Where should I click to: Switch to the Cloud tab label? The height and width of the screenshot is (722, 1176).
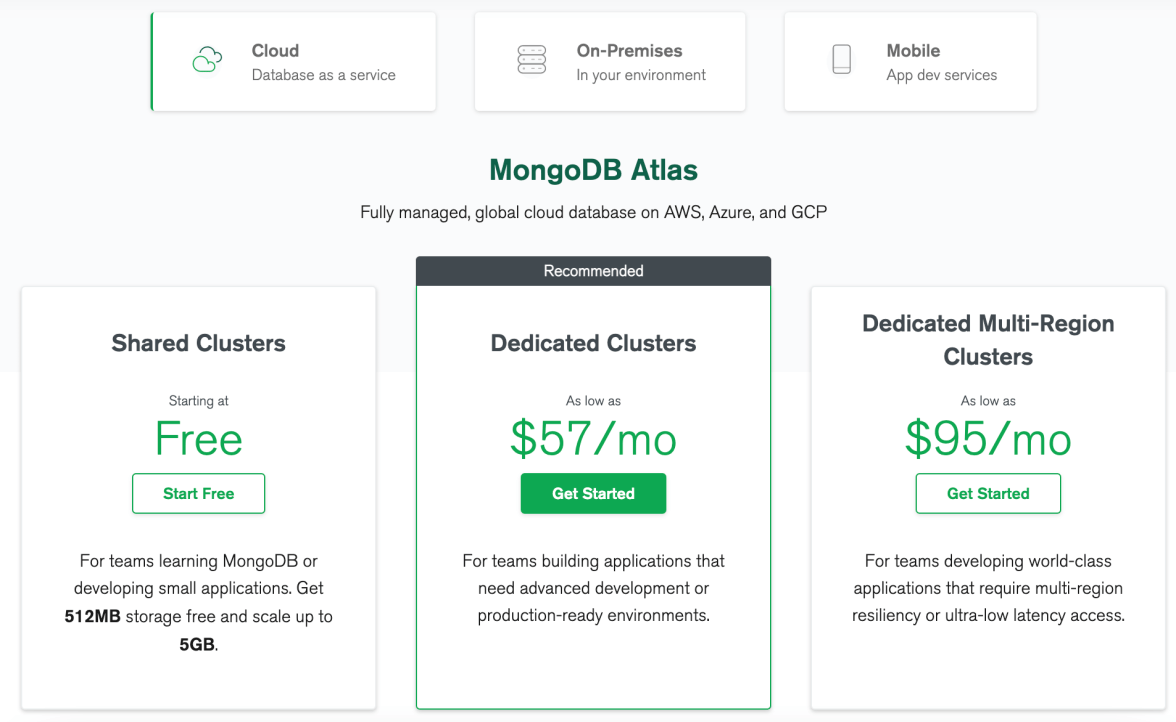pyautogui.click(x=275, y=51)
